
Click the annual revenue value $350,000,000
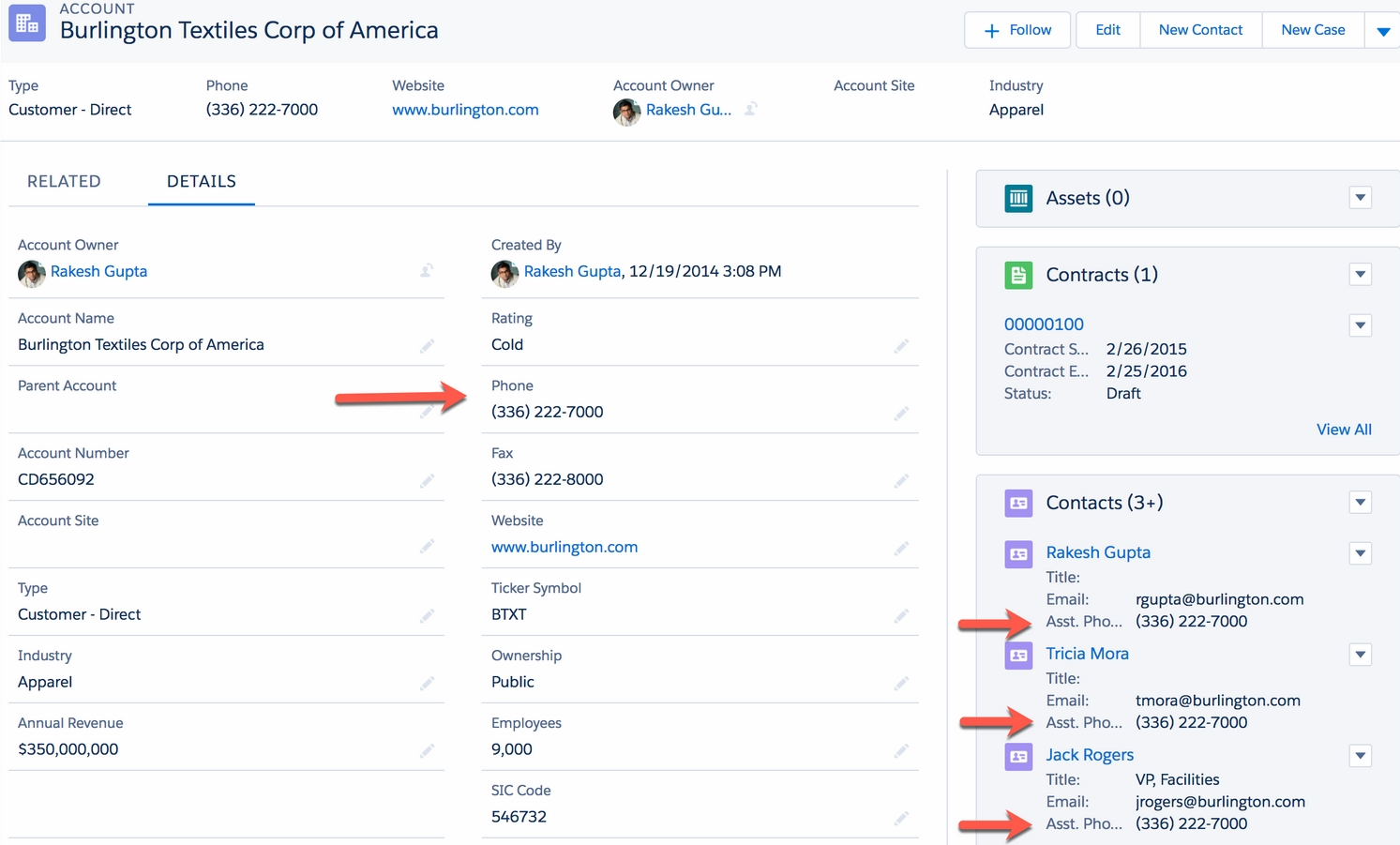(68, 749)
